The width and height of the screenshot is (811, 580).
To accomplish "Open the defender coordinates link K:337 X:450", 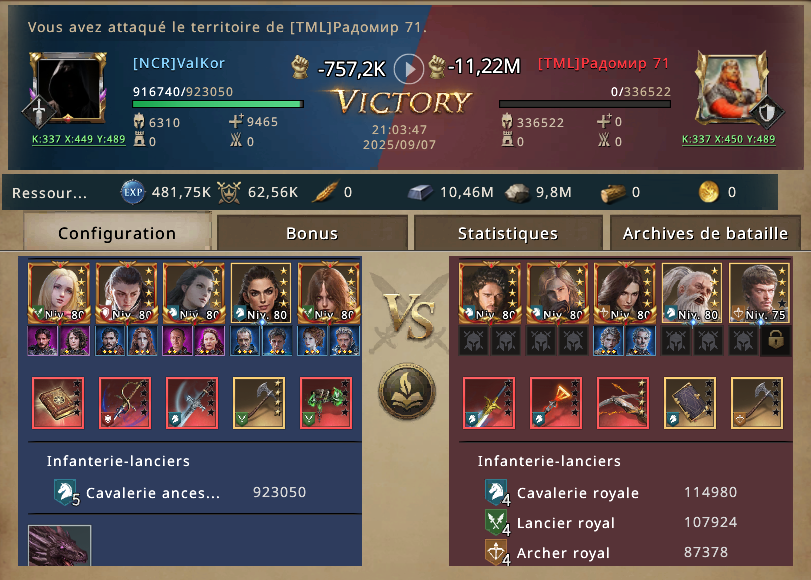I will (728, 139).
